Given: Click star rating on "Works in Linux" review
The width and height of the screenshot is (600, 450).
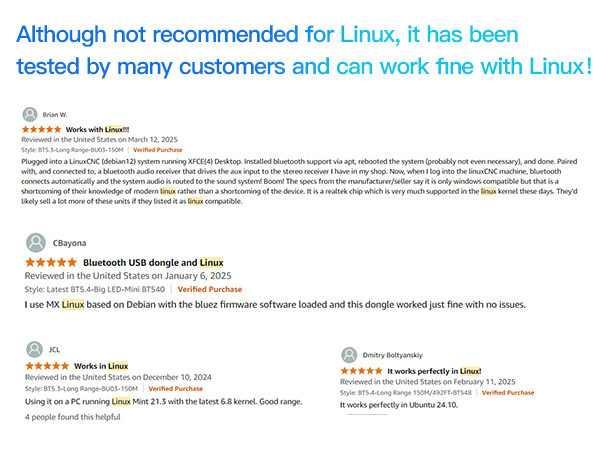Looking at the screenshot, I should click(x=48, y=366).
